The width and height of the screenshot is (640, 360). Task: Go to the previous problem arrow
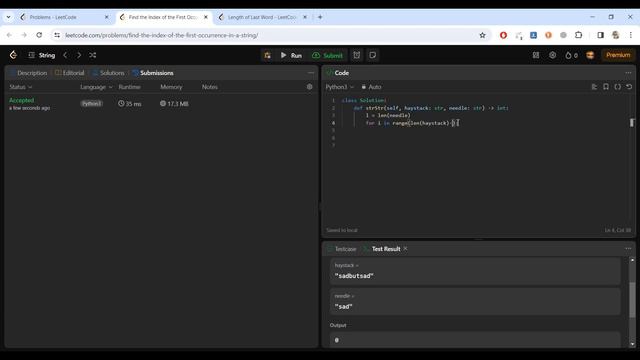(65, 55)
